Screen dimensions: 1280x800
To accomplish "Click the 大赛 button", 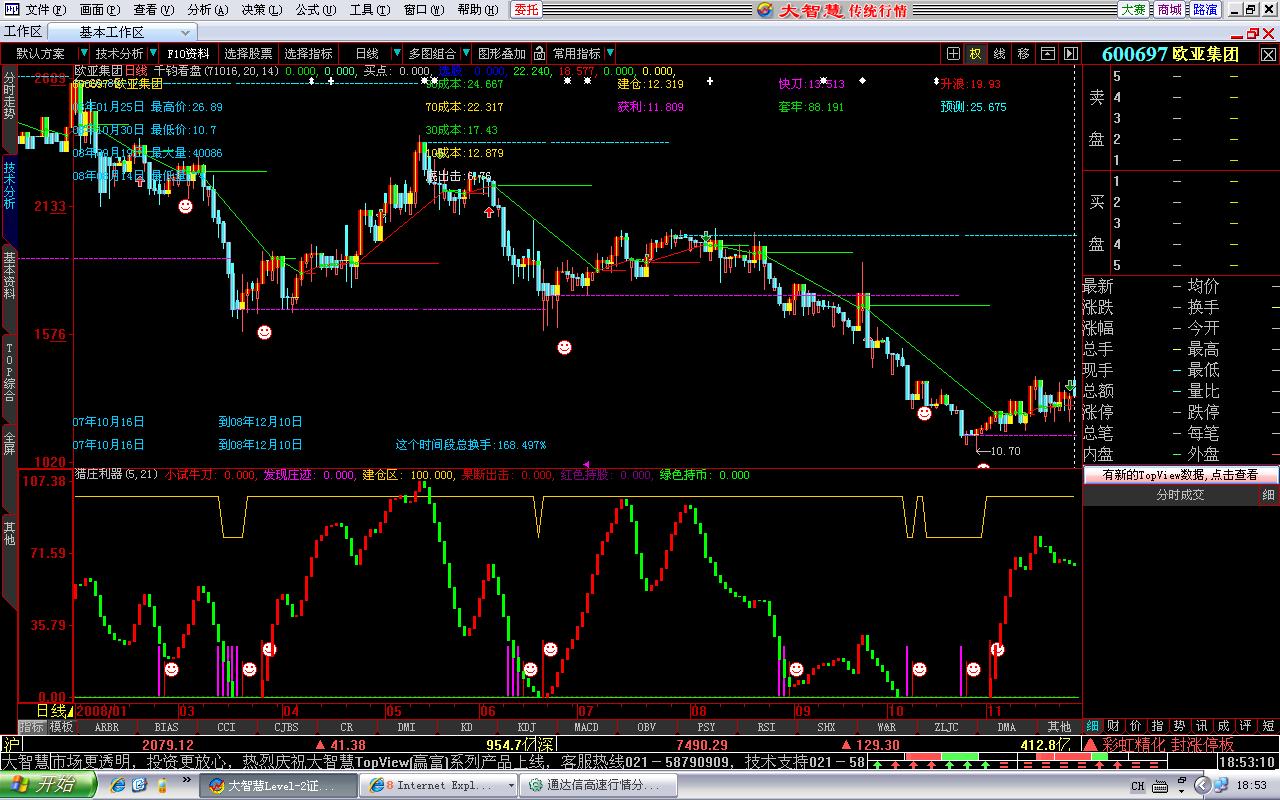I will pos(1133,9).
